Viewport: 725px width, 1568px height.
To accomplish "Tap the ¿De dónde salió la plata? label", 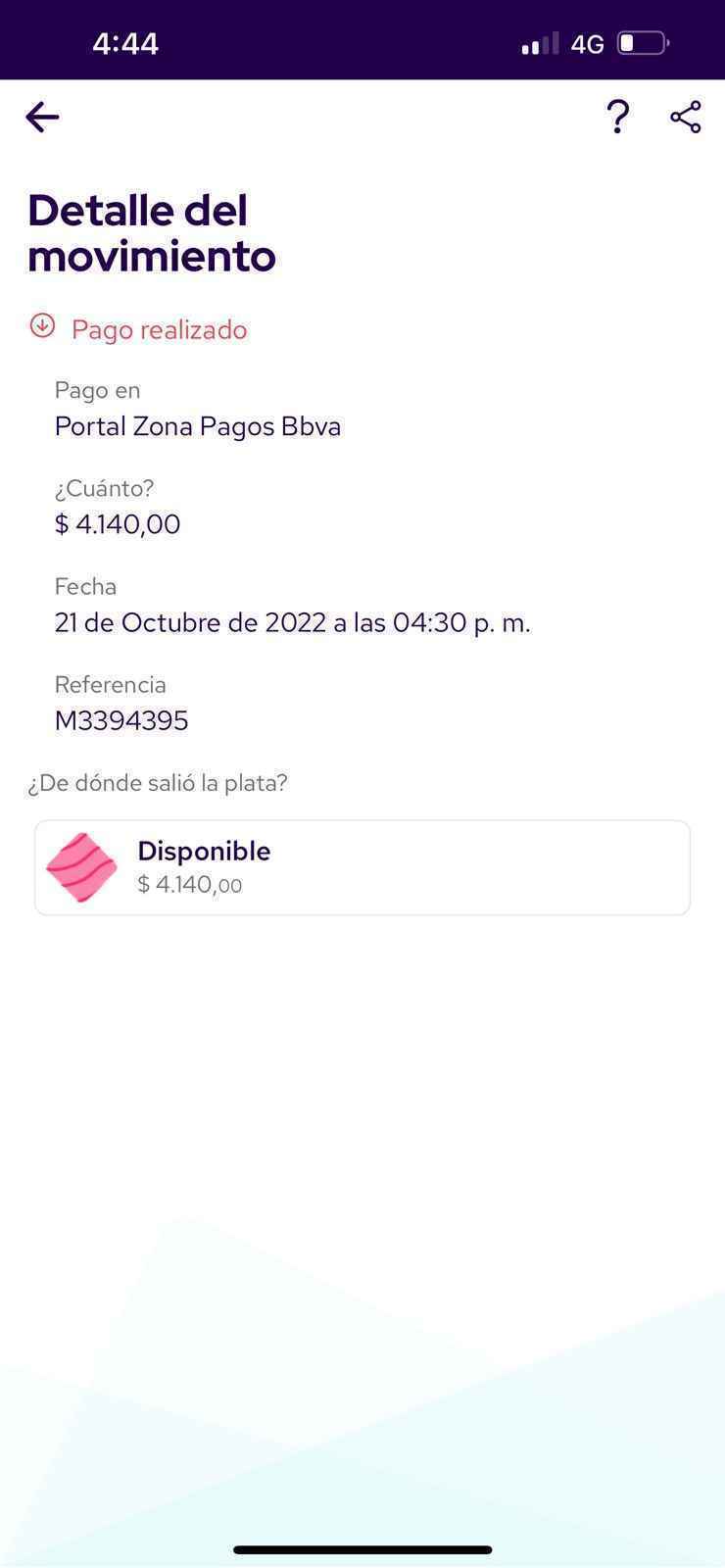I will click(x=158, y=783).
